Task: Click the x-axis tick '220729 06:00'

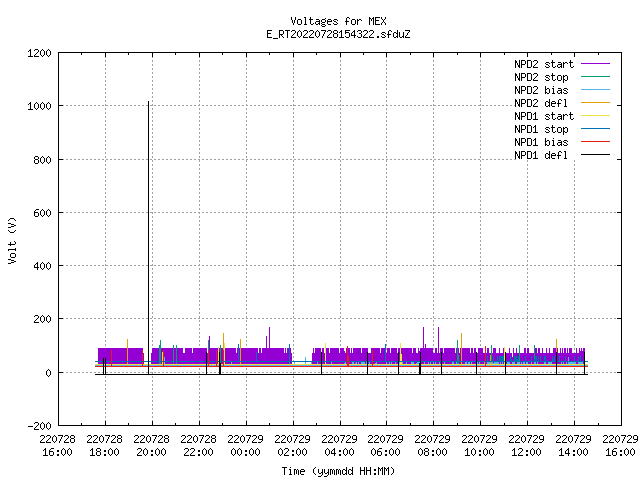Action: [385, 446]
